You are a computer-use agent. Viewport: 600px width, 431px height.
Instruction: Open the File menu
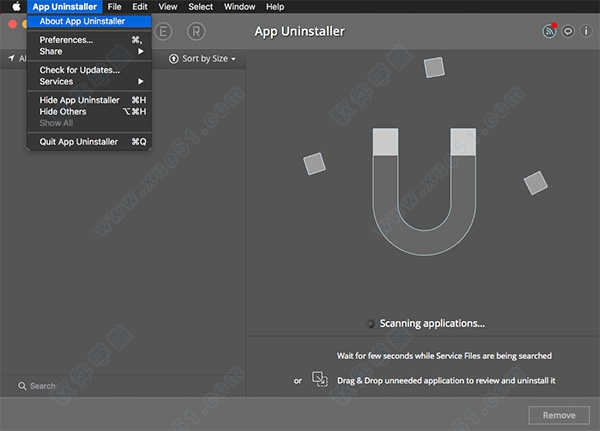point(114,7)
